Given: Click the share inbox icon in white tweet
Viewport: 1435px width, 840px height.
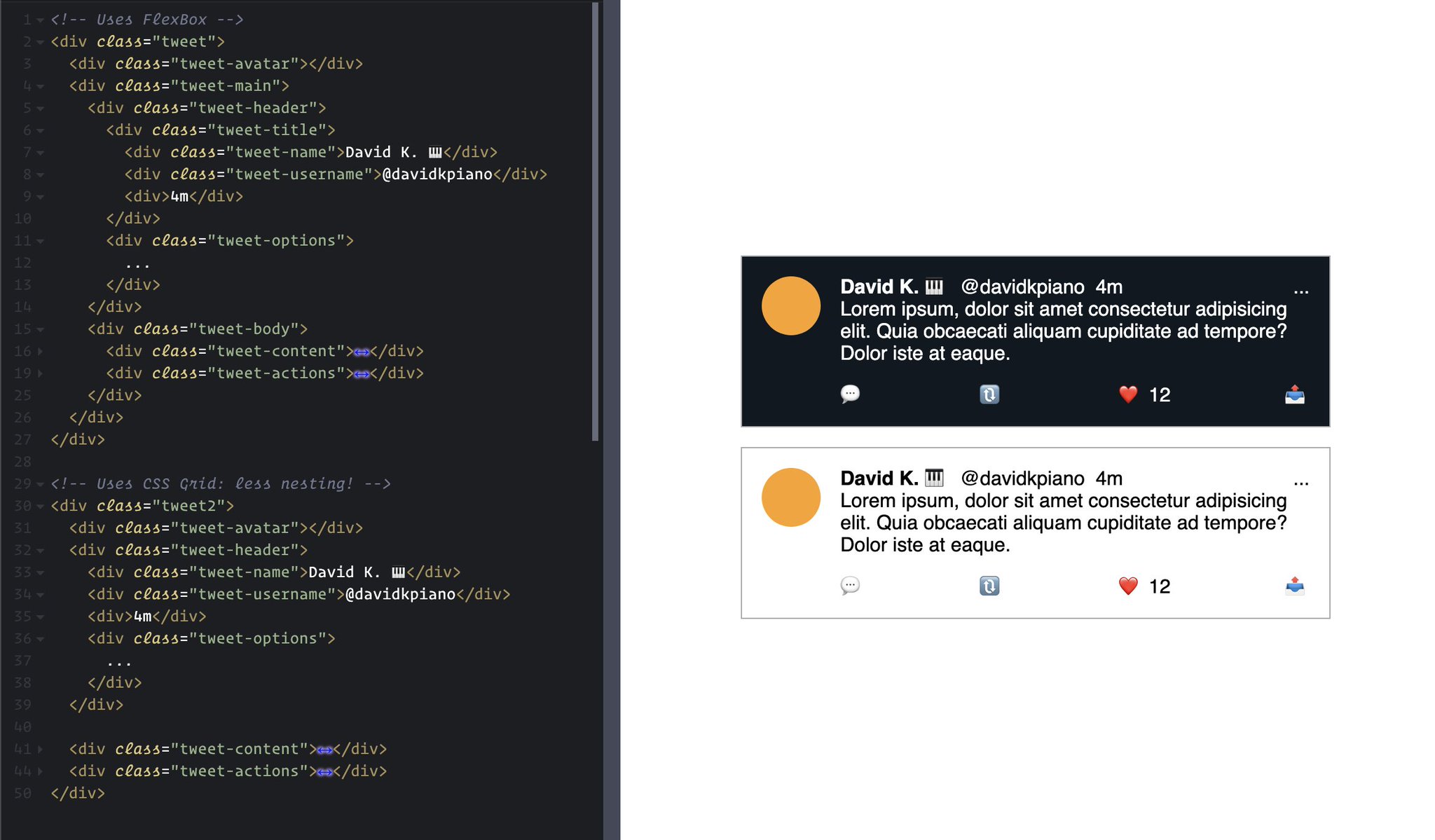Looking at the screenshot, I should (1294, 585).
